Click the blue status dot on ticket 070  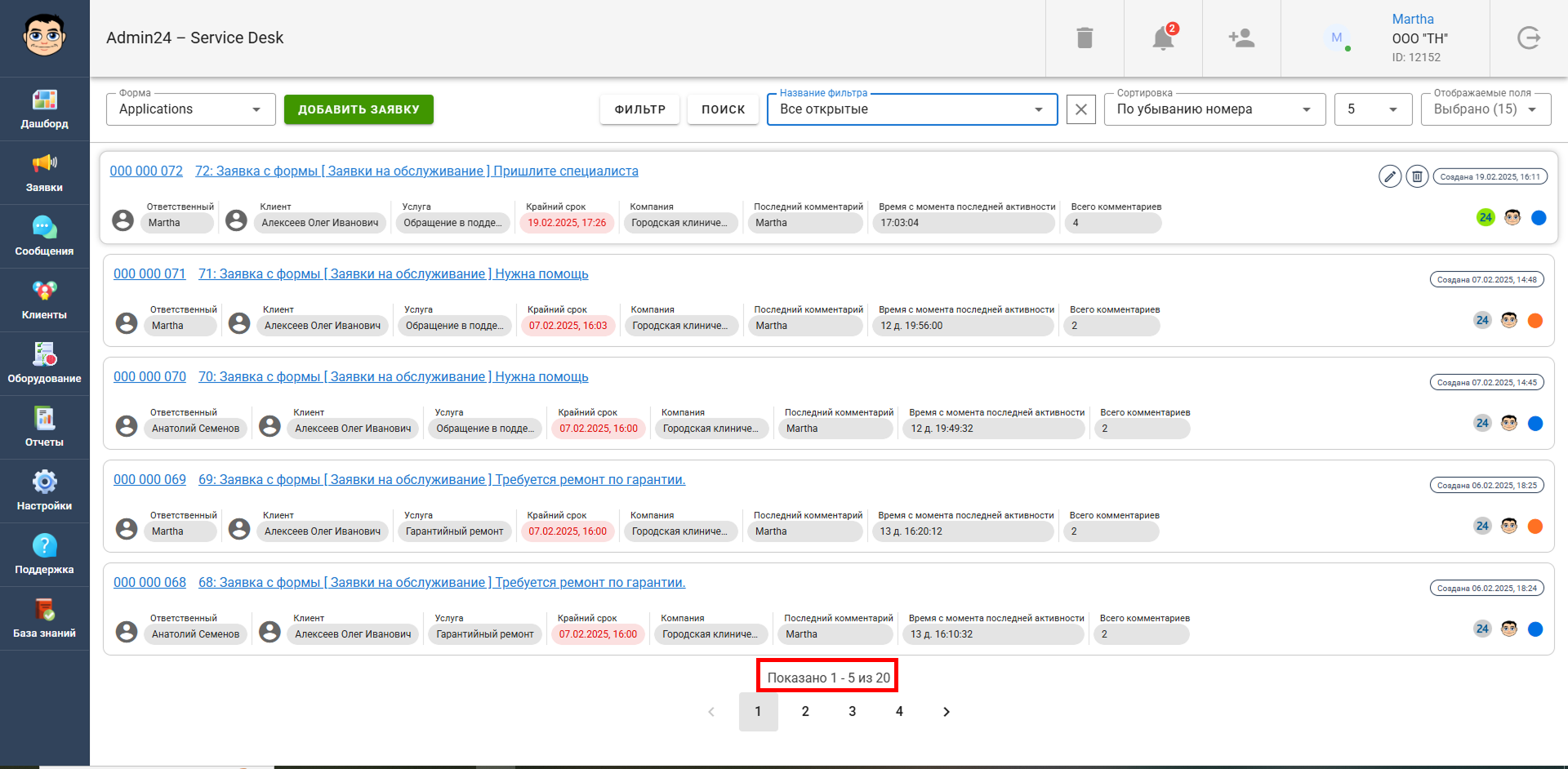(1535, 423)
